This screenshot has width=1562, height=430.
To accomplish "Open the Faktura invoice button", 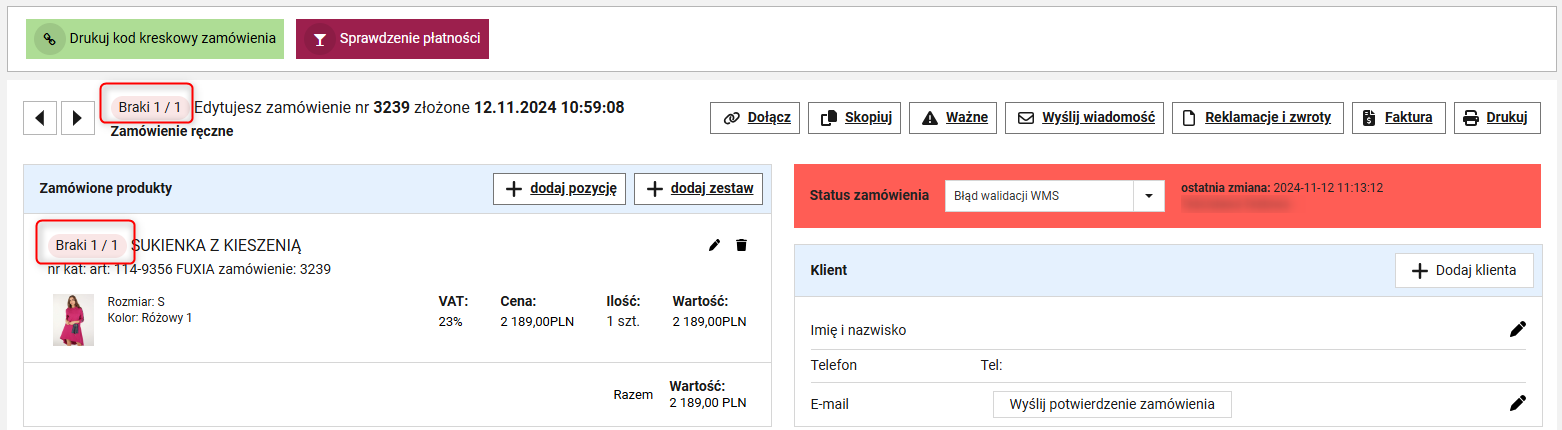I will point(1397,117).
